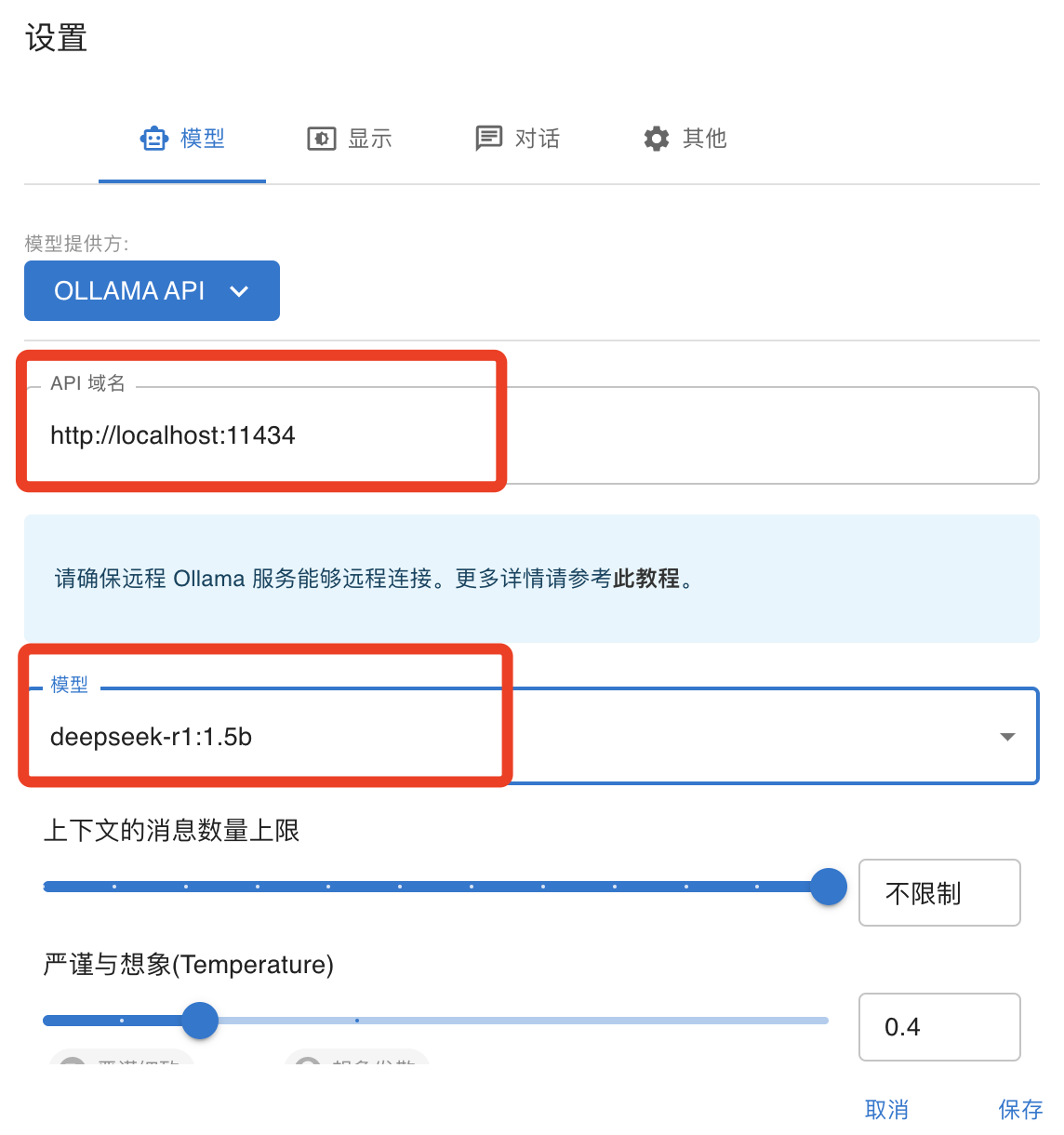Open the 对话 tab
This screenshot has width=1064, height=1135.
(517, 139)
